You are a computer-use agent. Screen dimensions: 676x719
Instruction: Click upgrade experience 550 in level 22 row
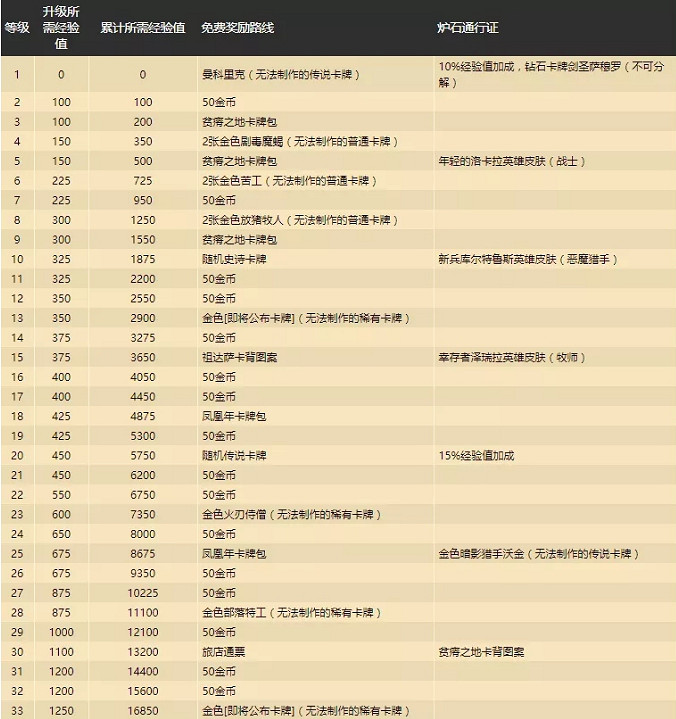(61, 495)
